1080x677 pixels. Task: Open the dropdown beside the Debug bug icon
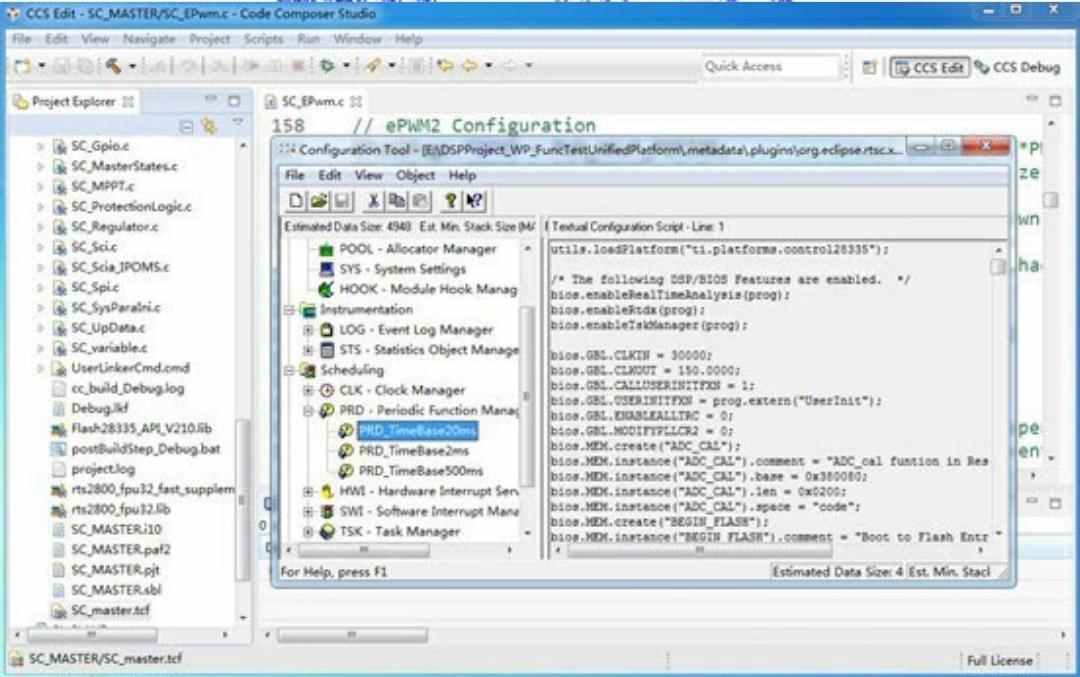[346, 67]
